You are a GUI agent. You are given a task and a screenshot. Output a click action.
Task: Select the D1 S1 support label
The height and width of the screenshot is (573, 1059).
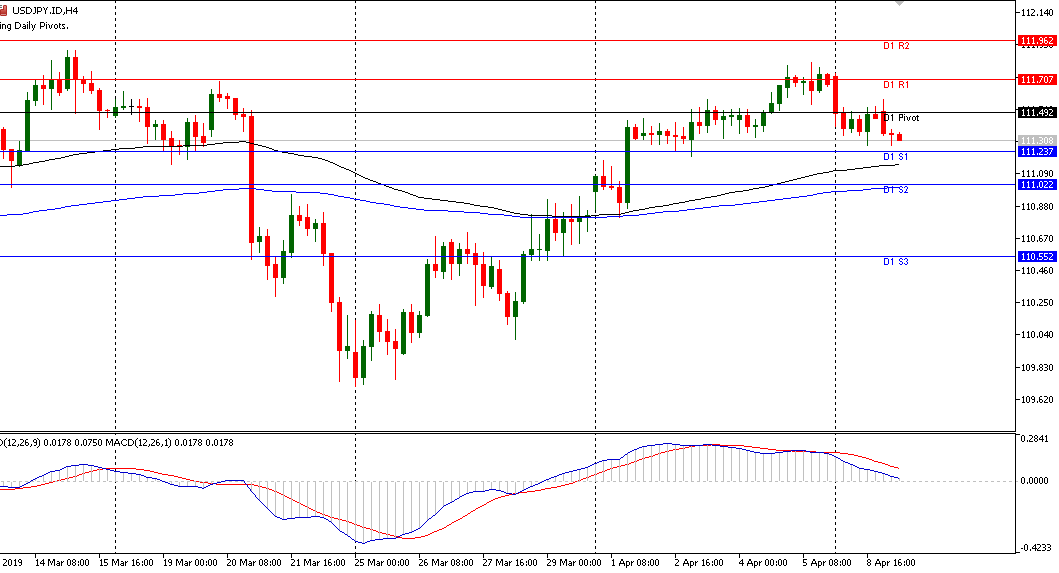tap(895, 158)
